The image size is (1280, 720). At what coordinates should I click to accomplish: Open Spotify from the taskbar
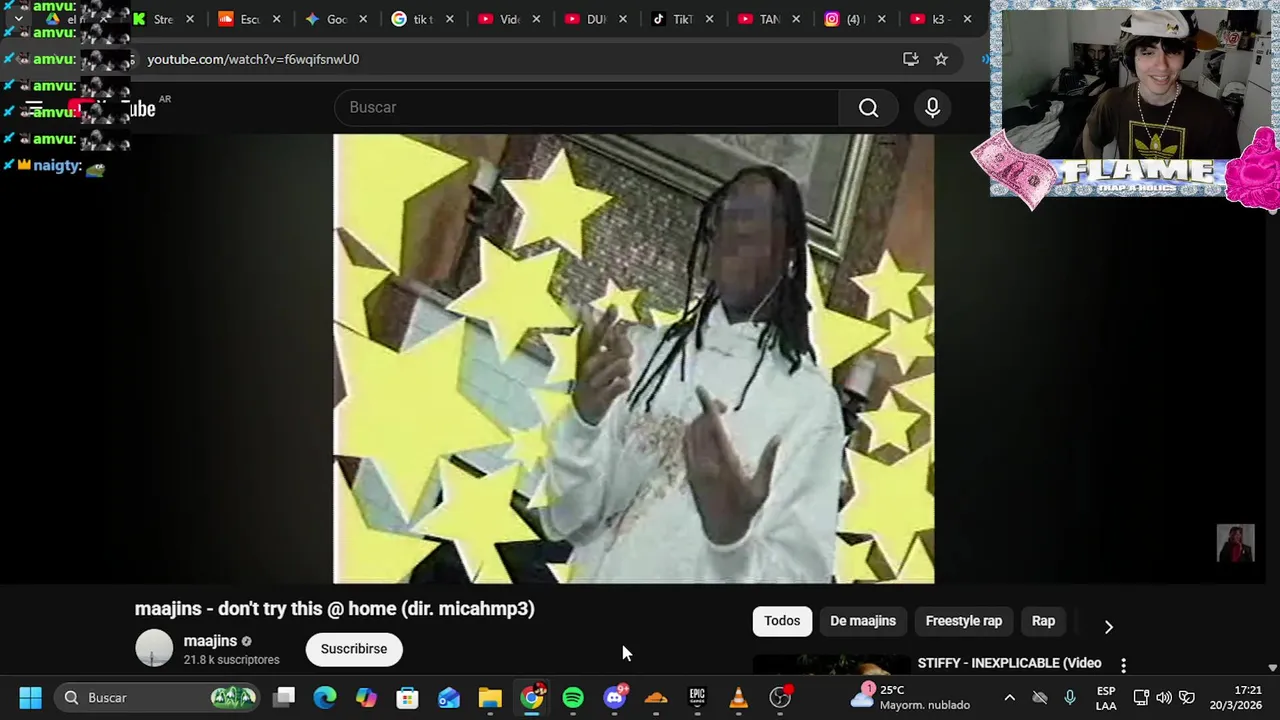573,697
